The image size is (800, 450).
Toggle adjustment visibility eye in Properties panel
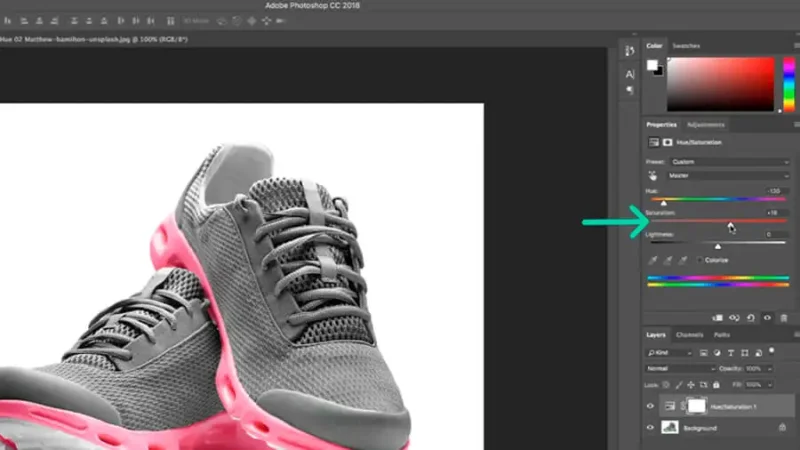(767, 318)
